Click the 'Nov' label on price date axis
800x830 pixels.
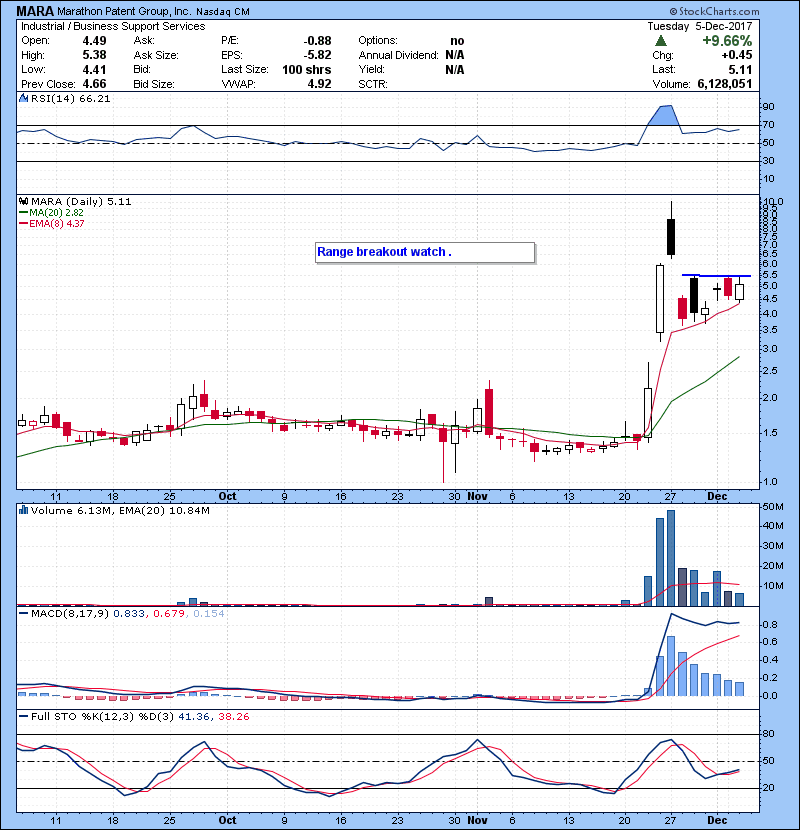pyautogui.click(x=477, y=497)
